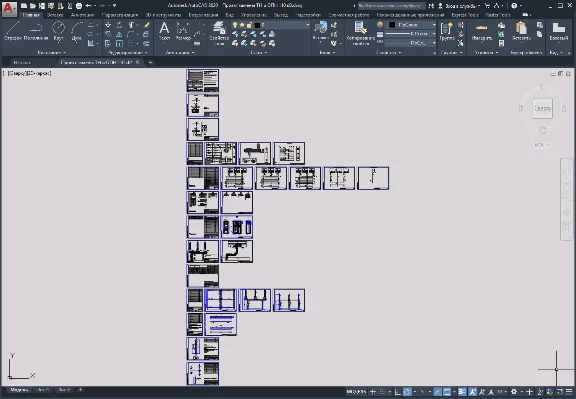Click the shopping cart icon in title bar

tap(487, 6)
